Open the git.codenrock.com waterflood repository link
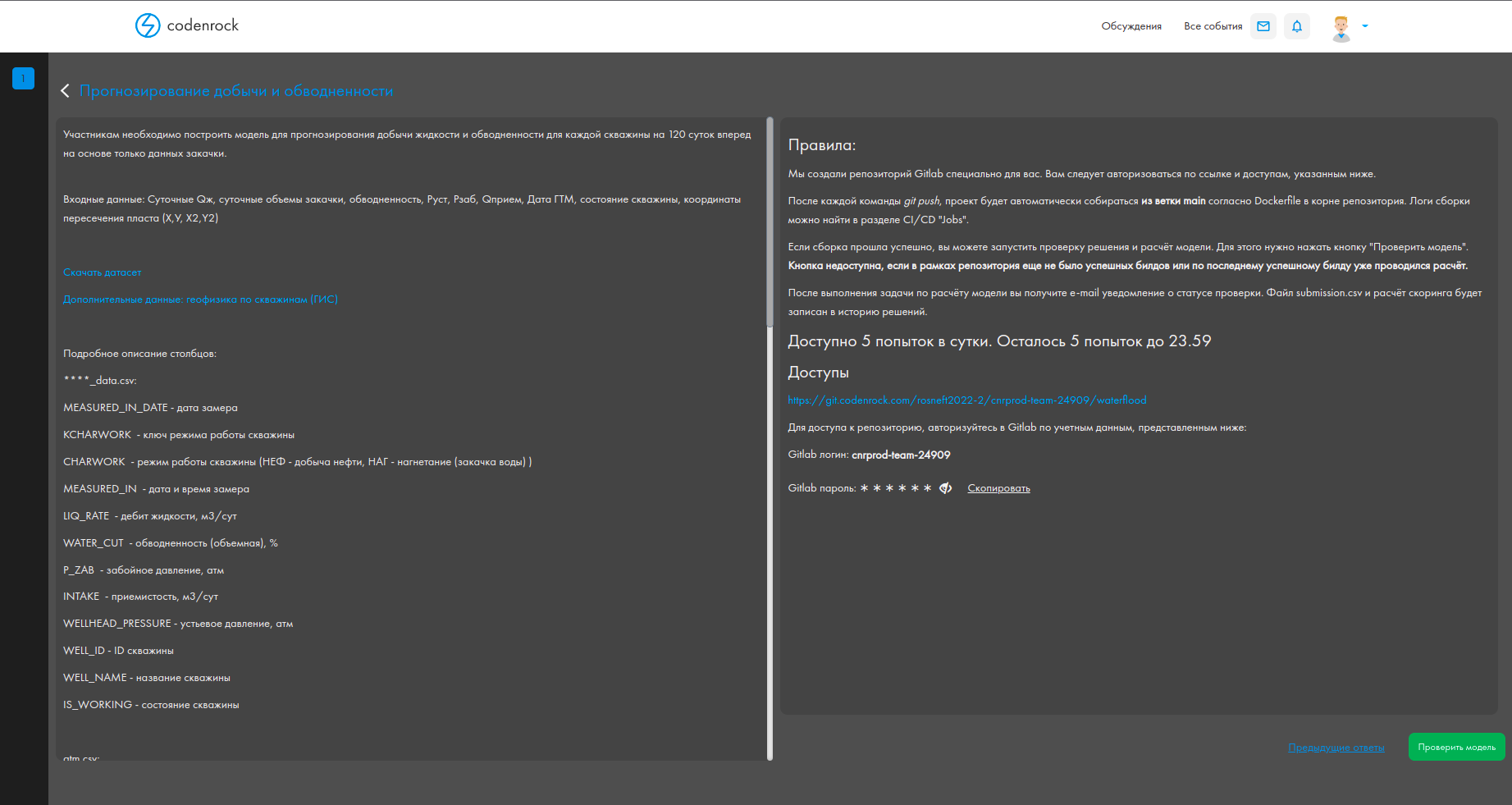Image resolution: width=1512 pixels, height=805 pixels. (x=967, y=400)
